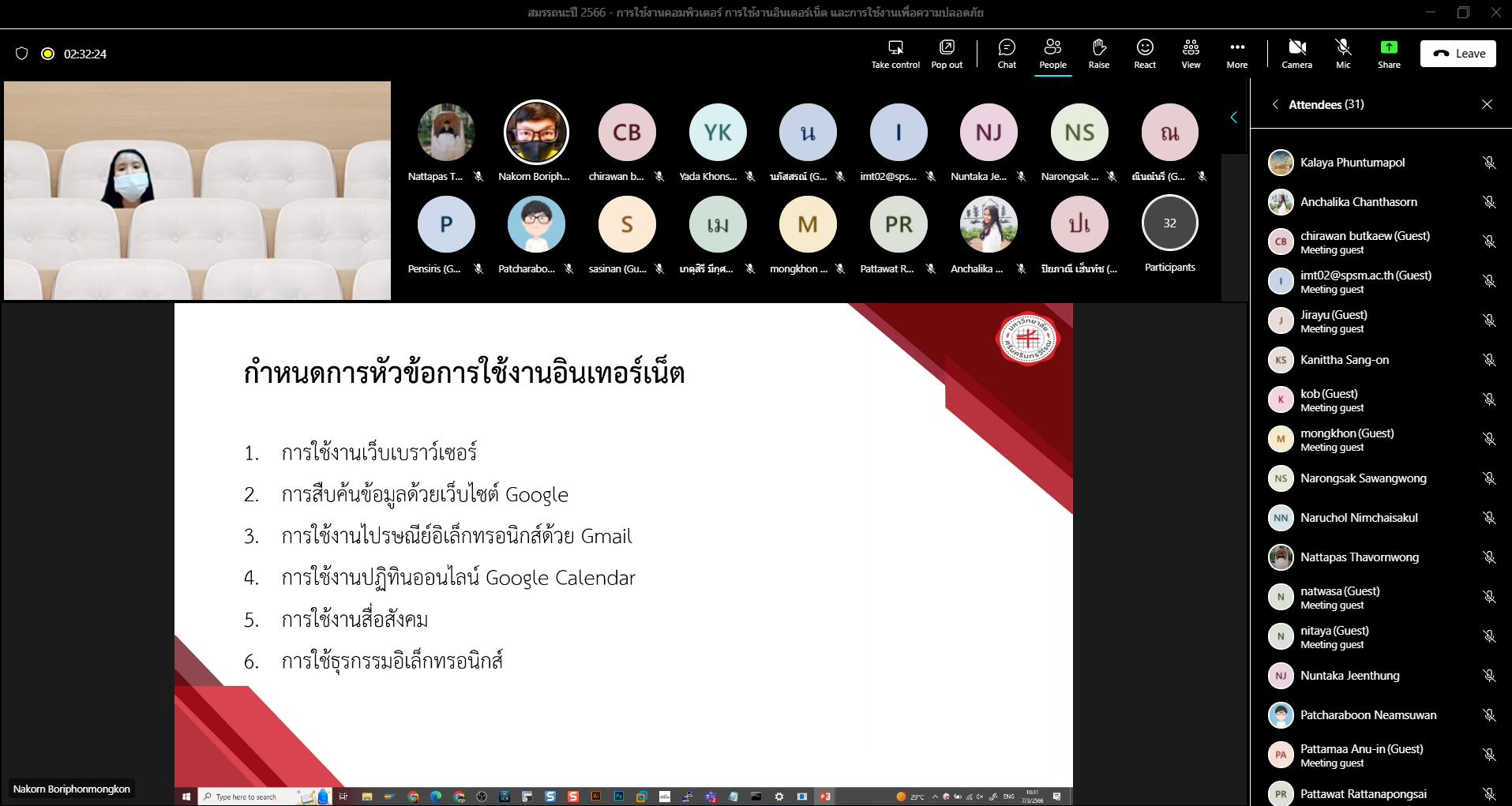Toggle mute for Narongsak Sawangwong
This screenshot has height=806, width=1512.
point(1490,478)
